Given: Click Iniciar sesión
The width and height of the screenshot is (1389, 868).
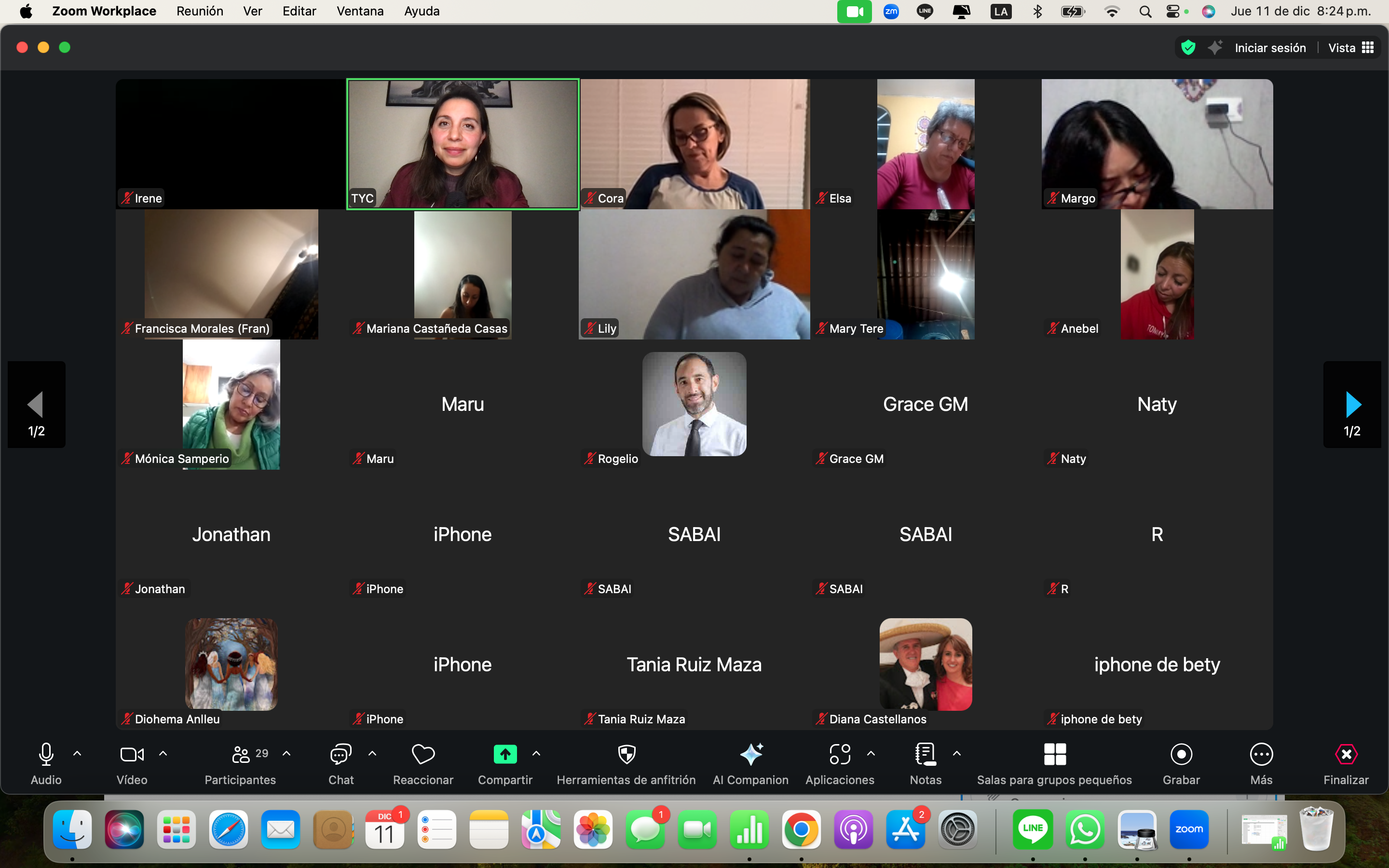Looking at the screenshot, I should click(x=1269, y=48).
